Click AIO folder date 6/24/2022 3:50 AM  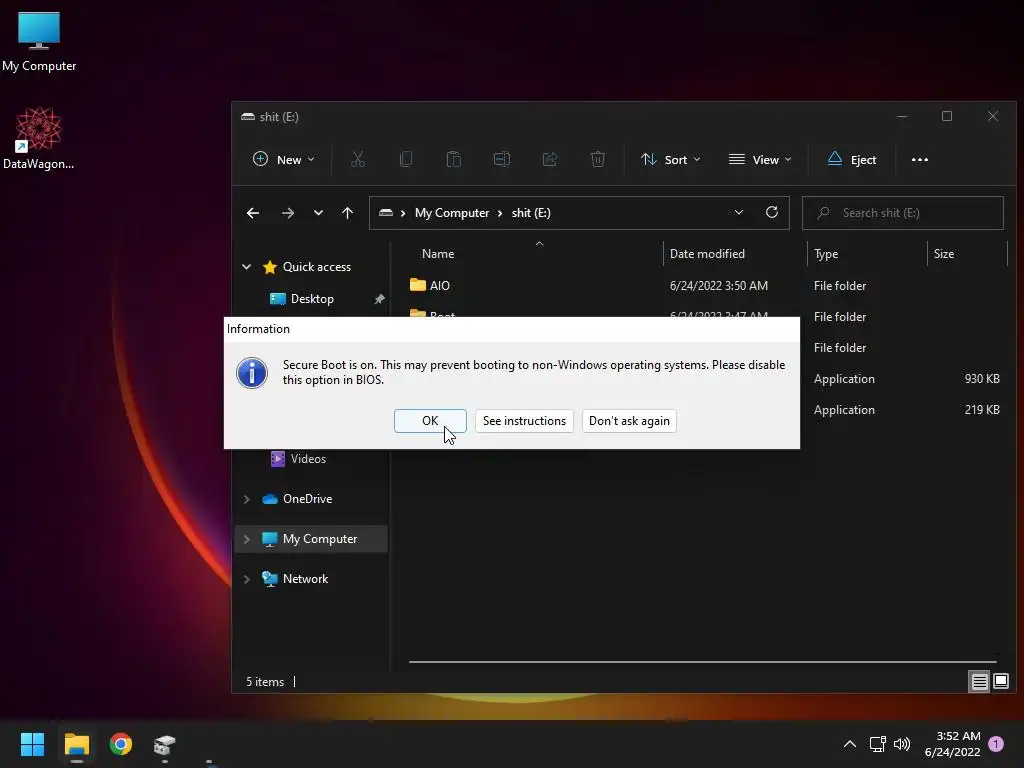pyautogui.click(x=718, y=285)
